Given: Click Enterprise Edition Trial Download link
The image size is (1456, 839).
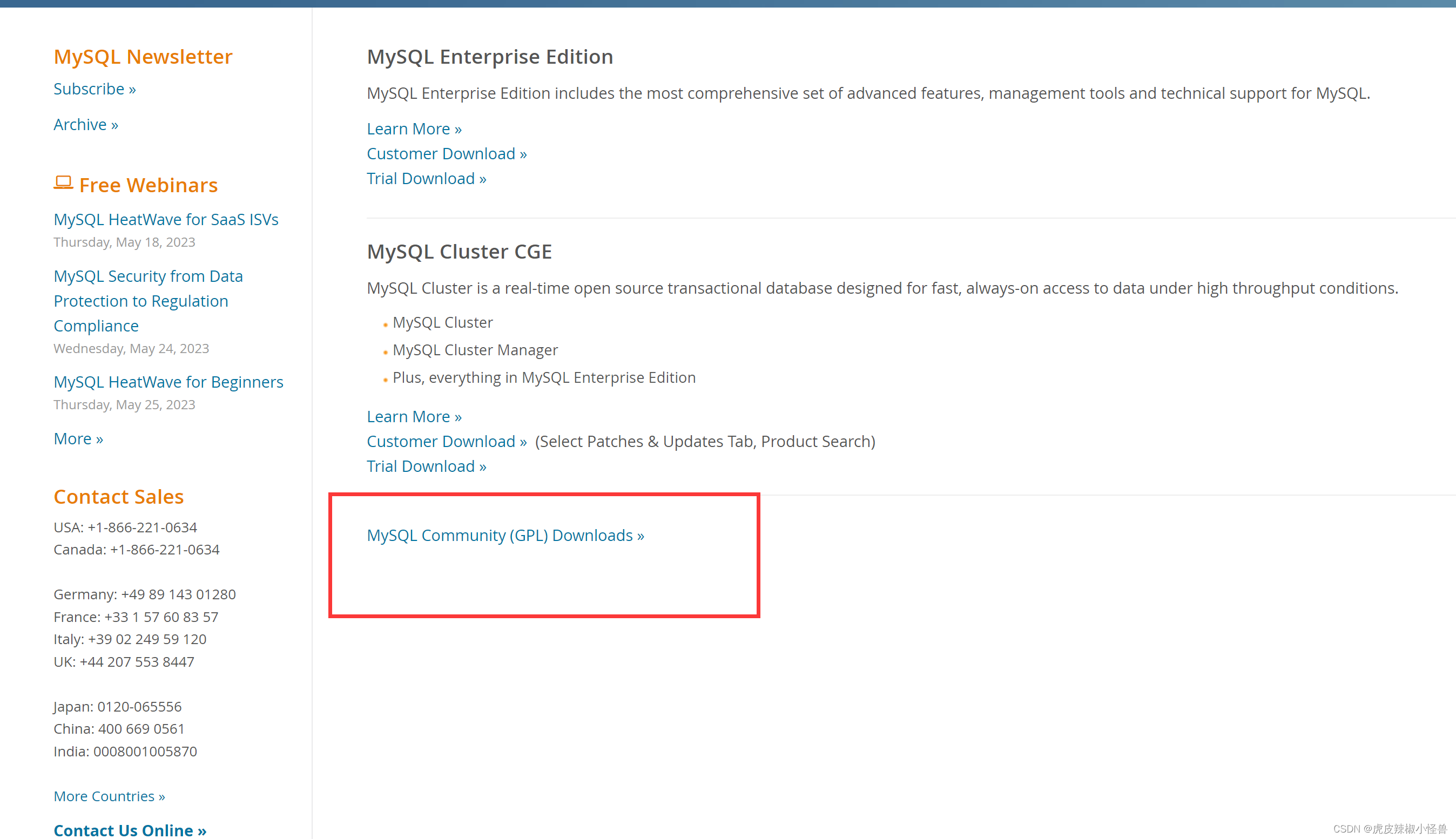Looking at the screenshot, I should 427,179.
